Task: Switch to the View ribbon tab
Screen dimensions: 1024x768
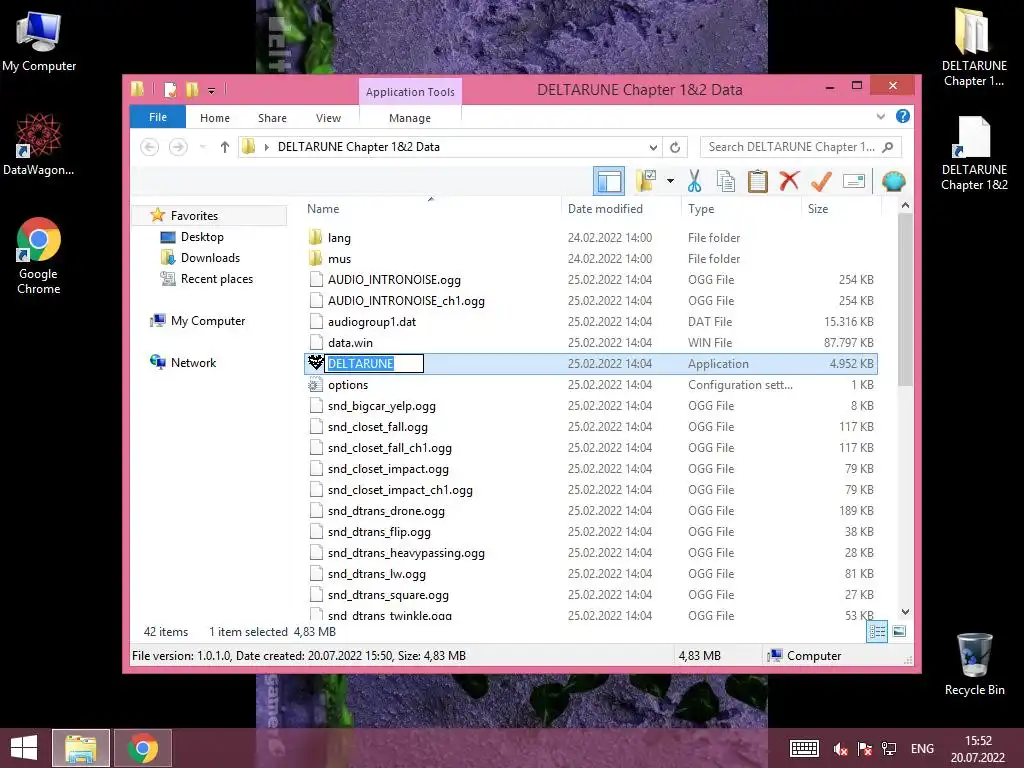Action: click(328, 118)
